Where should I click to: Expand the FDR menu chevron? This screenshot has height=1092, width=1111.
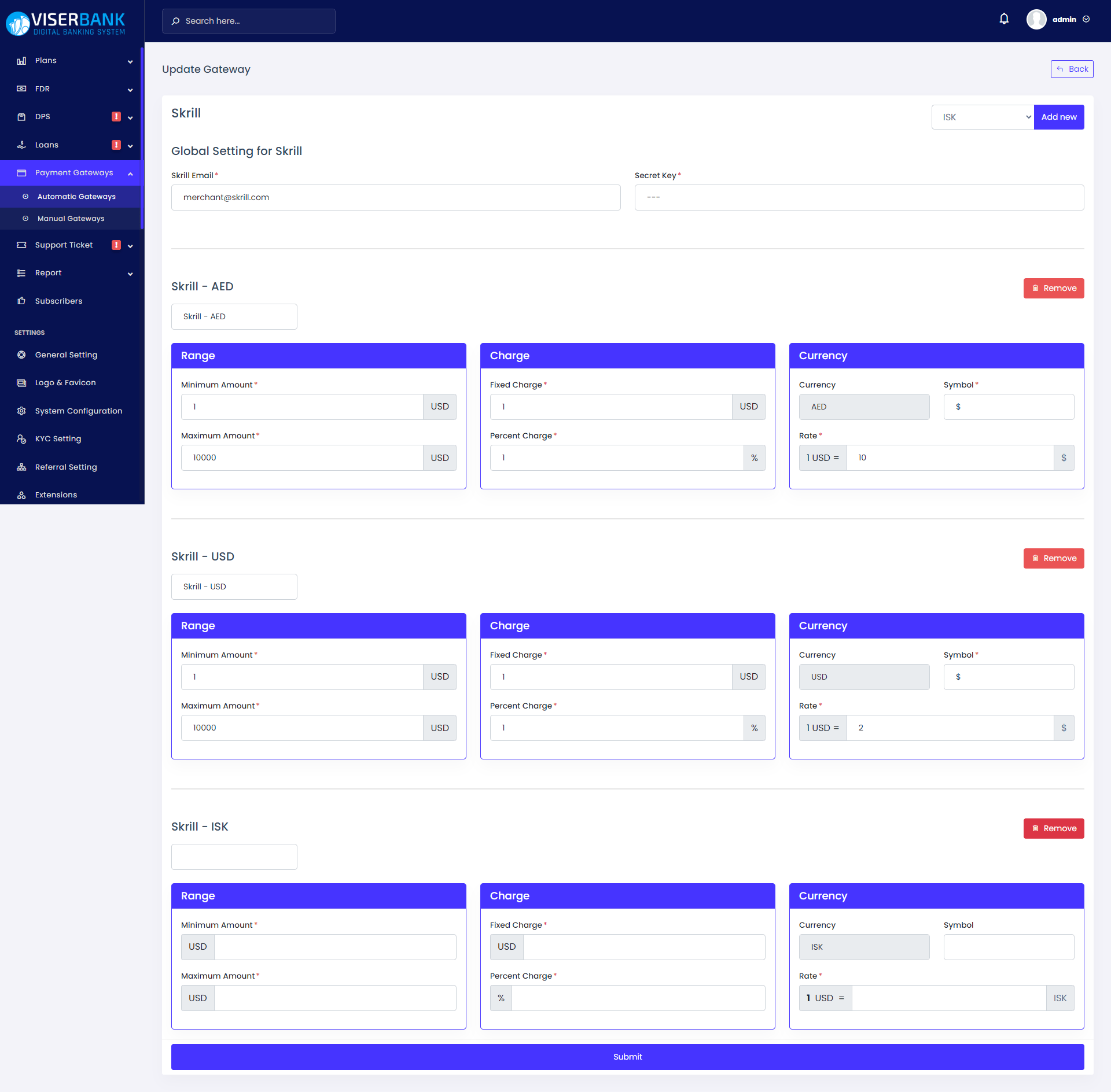[130, 90]
